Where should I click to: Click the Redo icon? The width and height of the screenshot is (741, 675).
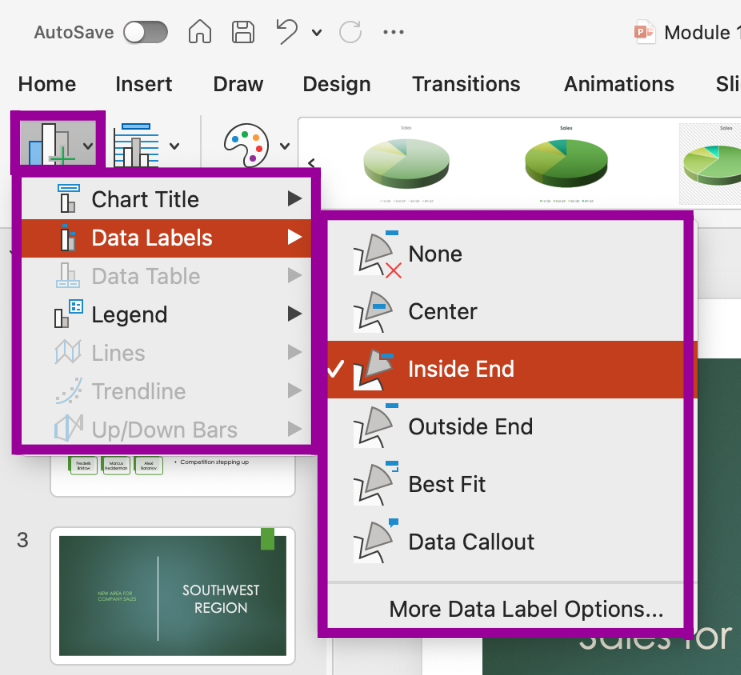click(351, 32)
